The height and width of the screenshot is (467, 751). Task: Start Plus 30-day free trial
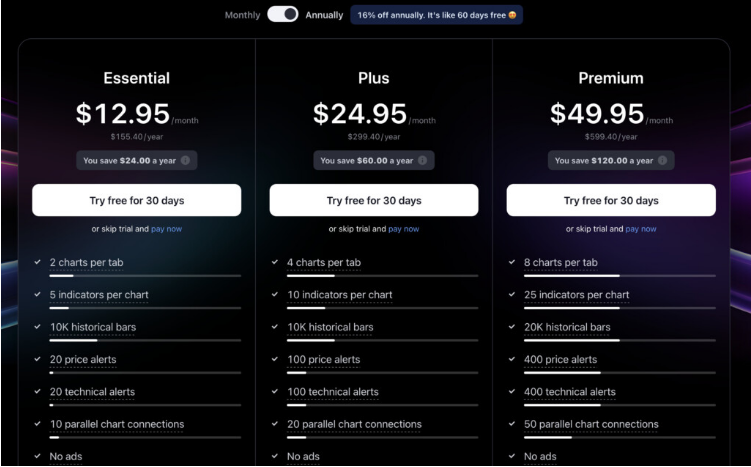pyautogui.click(x=374, y=200)
